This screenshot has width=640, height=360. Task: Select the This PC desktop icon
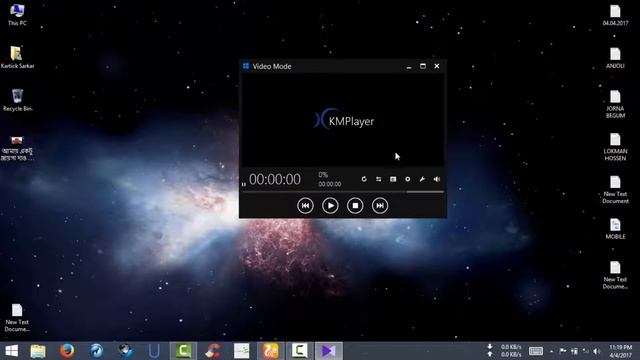click(x=17, y=14)
